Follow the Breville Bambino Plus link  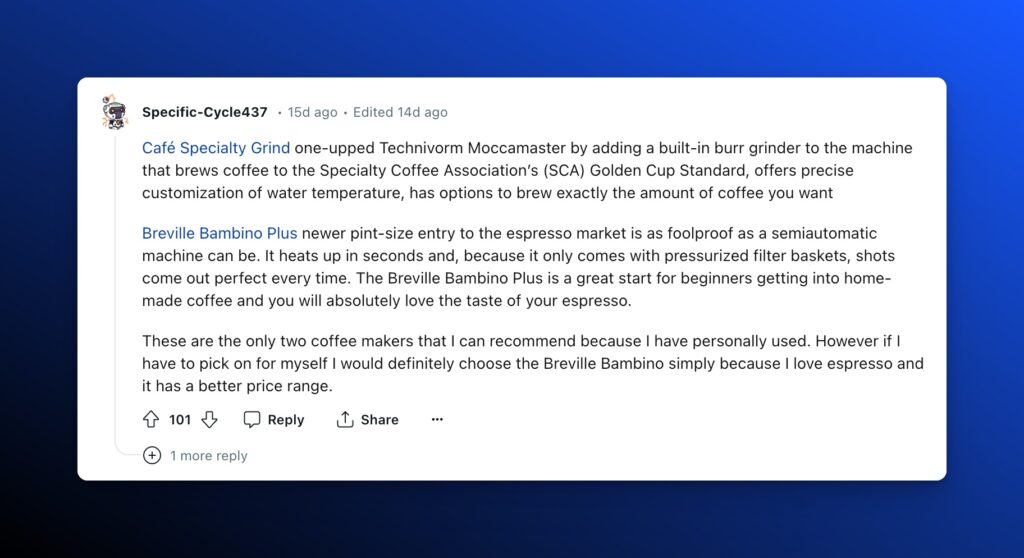tap(220, 234)
